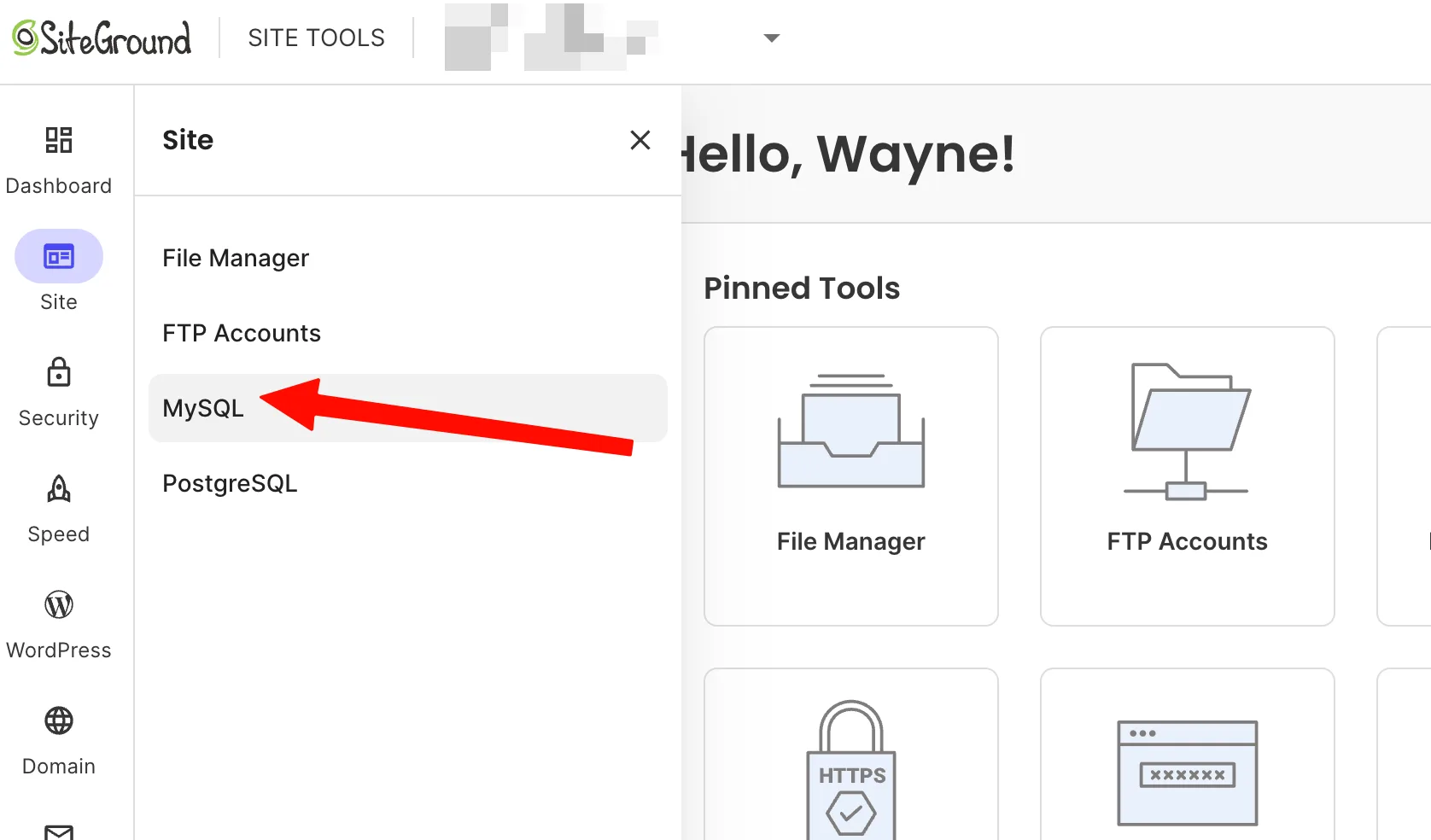Close the Site submenu panel
The width and height of the screenshot is (1431, 840).
coord(640,140)
